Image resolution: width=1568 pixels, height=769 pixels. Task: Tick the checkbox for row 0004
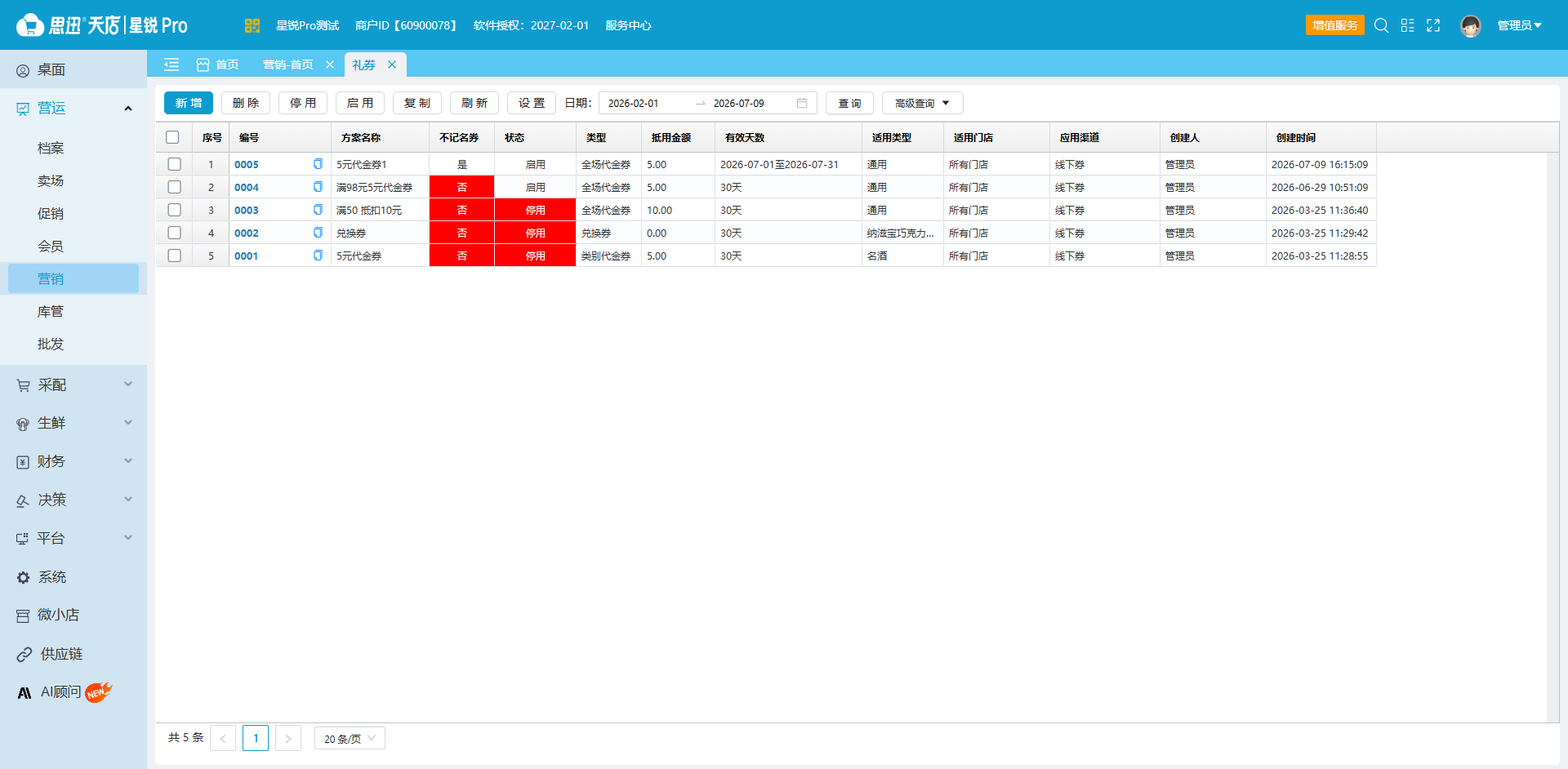(174, 187)
